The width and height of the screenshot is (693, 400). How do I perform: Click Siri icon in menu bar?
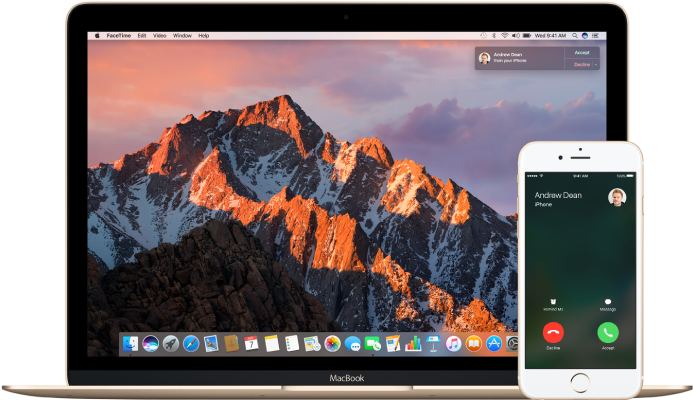click(585, 36)
